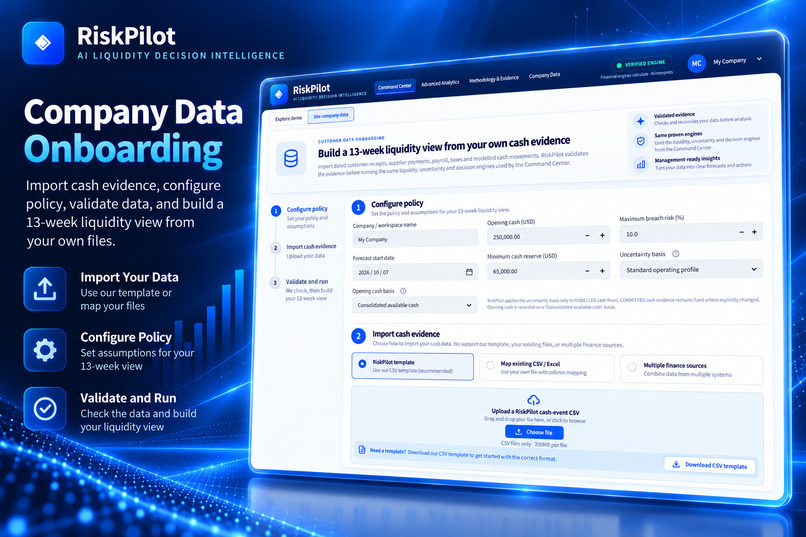
Task: Decrease Opening cash with minus button
Action: tap(587, 236)
